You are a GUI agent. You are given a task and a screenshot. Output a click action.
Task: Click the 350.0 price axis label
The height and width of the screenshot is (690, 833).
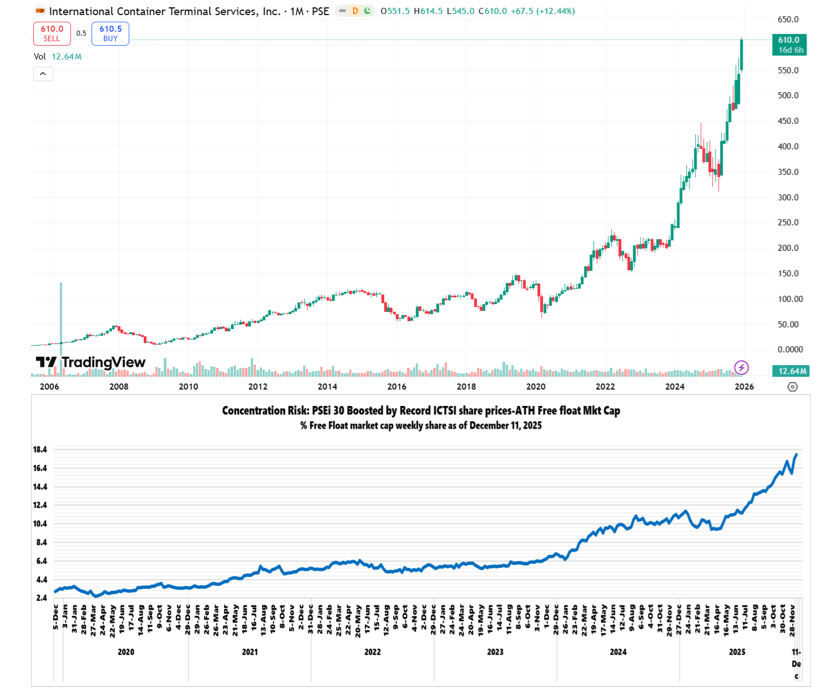tap(788, 172)
